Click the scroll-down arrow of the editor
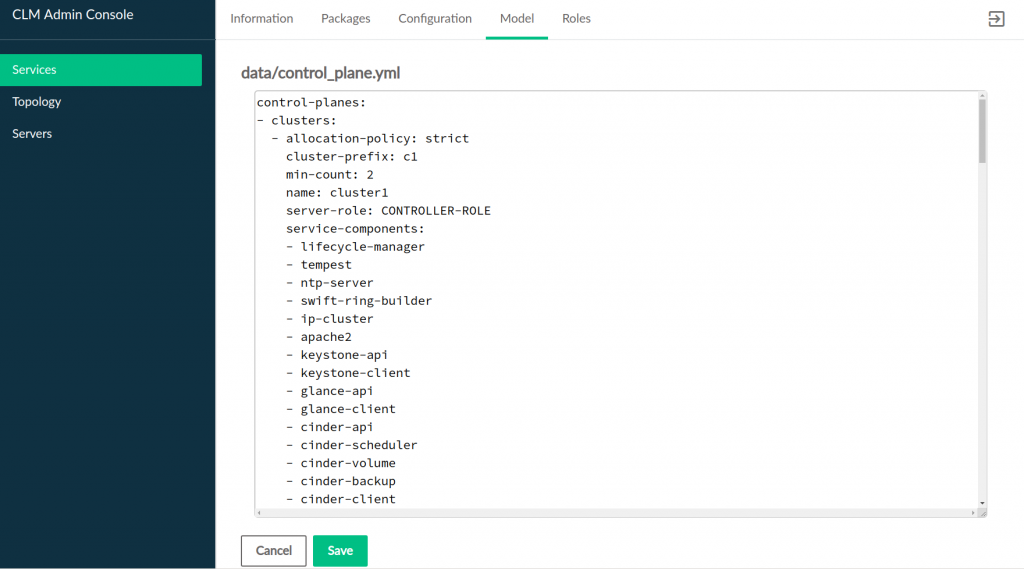Image resolution: width=1024 pixels, height=569 pixels. pos(982,503)
